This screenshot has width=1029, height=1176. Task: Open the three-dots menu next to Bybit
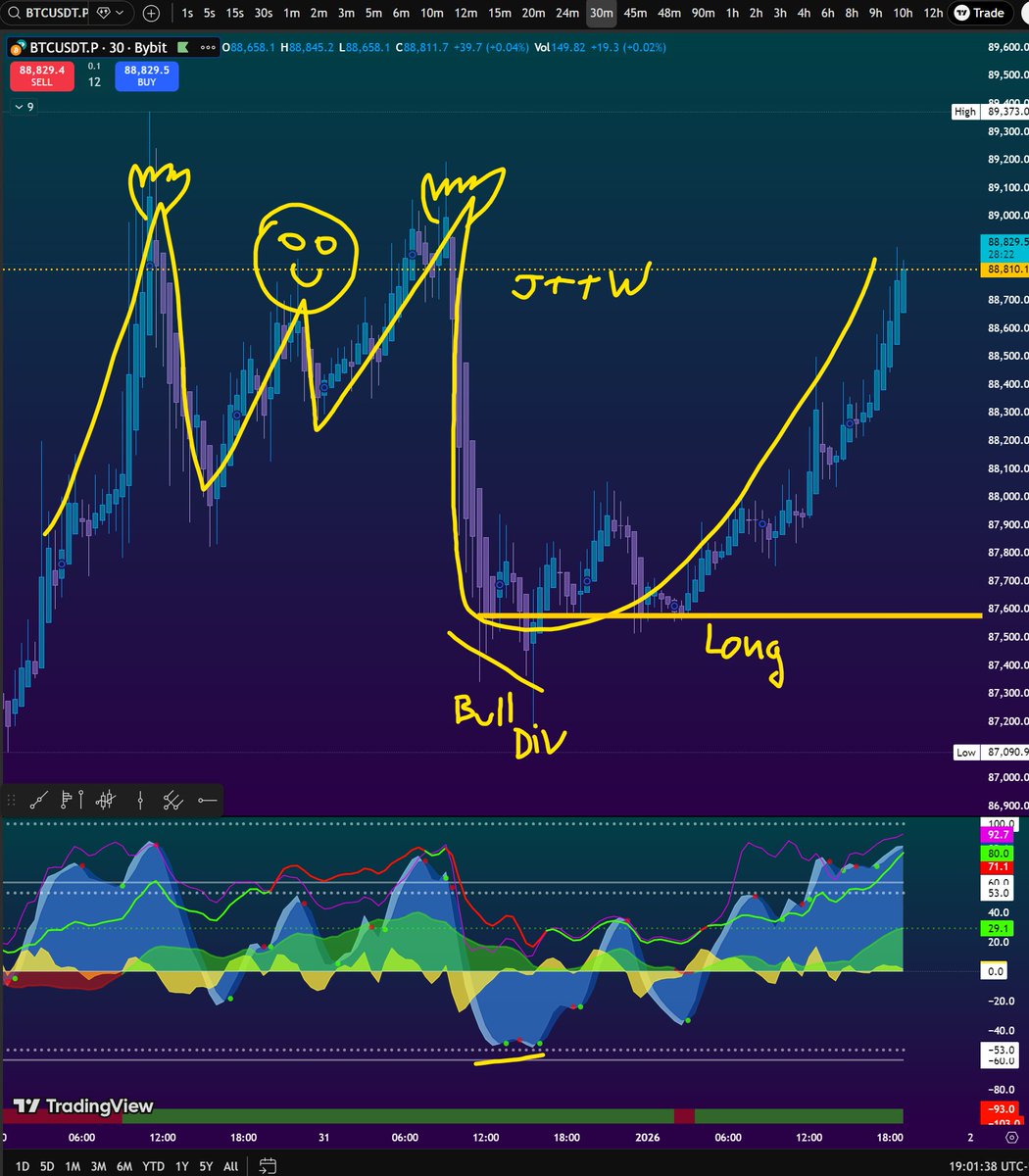pos(208,47)
